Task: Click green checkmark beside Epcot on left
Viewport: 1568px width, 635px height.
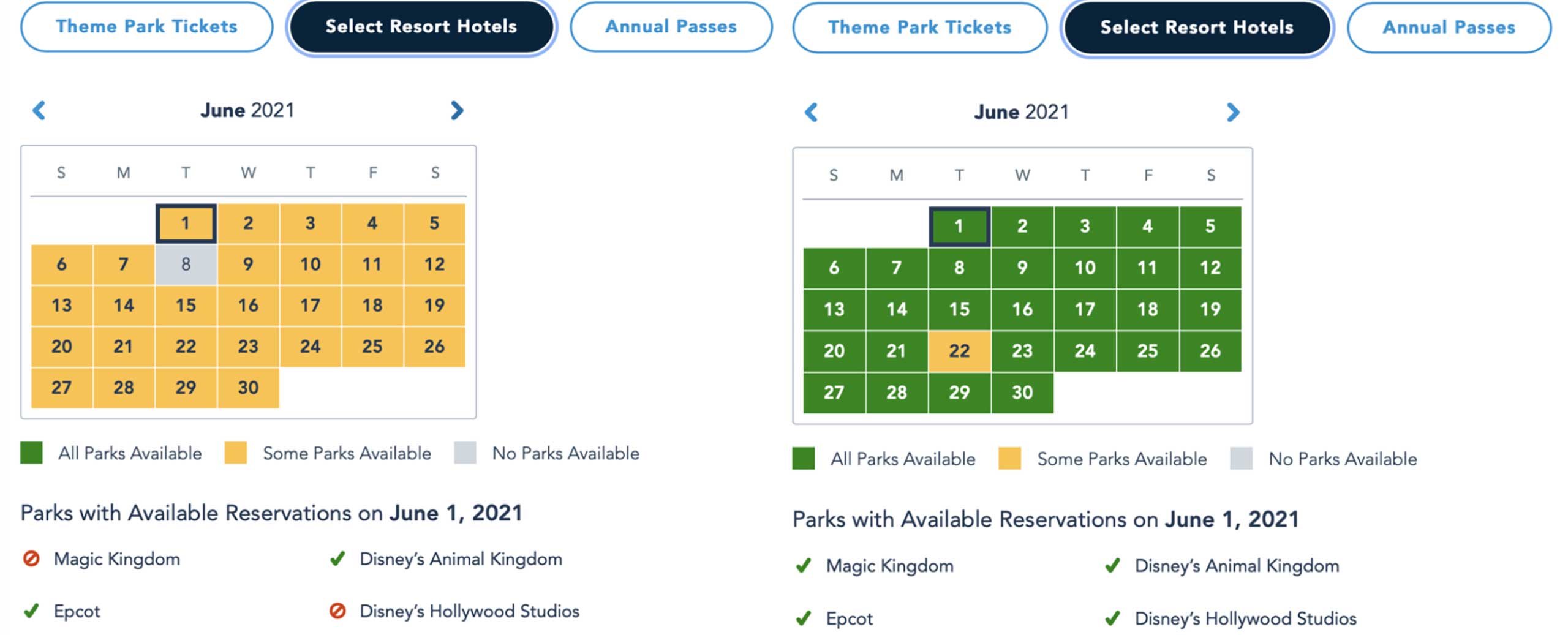Action: [31, 611]
